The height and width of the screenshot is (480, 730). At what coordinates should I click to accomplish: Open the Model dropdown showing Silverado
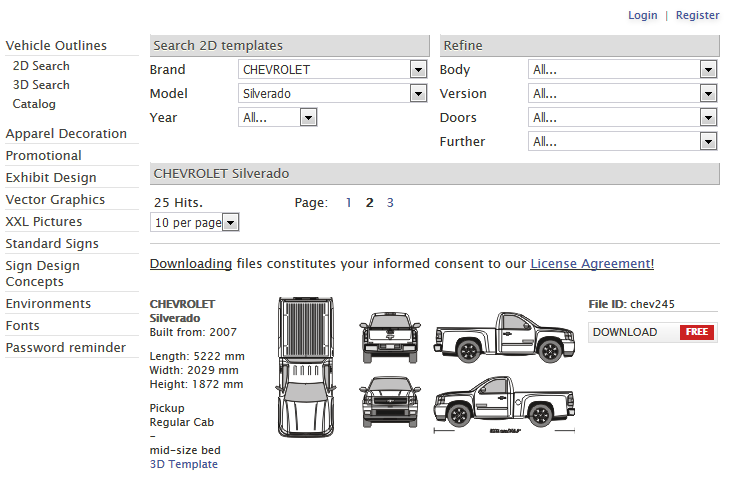[x=332, y=94]
